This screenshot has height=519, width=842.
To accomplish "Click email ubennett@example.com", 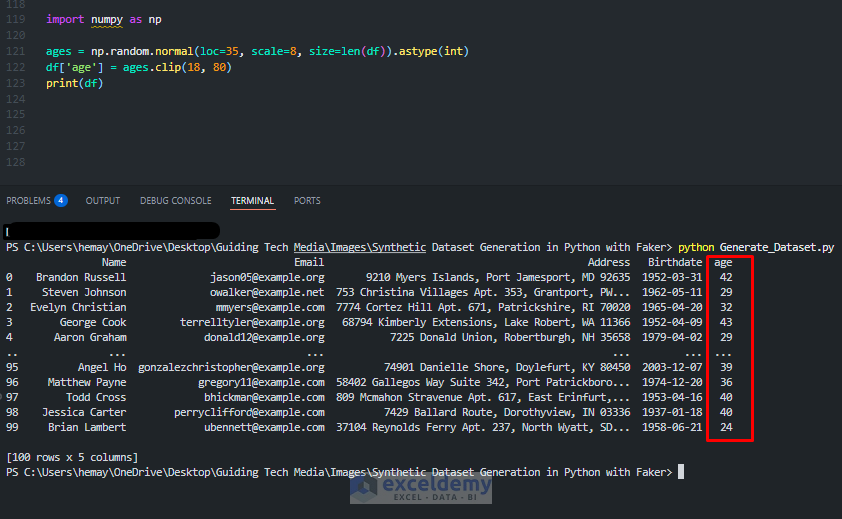I will [264, 428].
